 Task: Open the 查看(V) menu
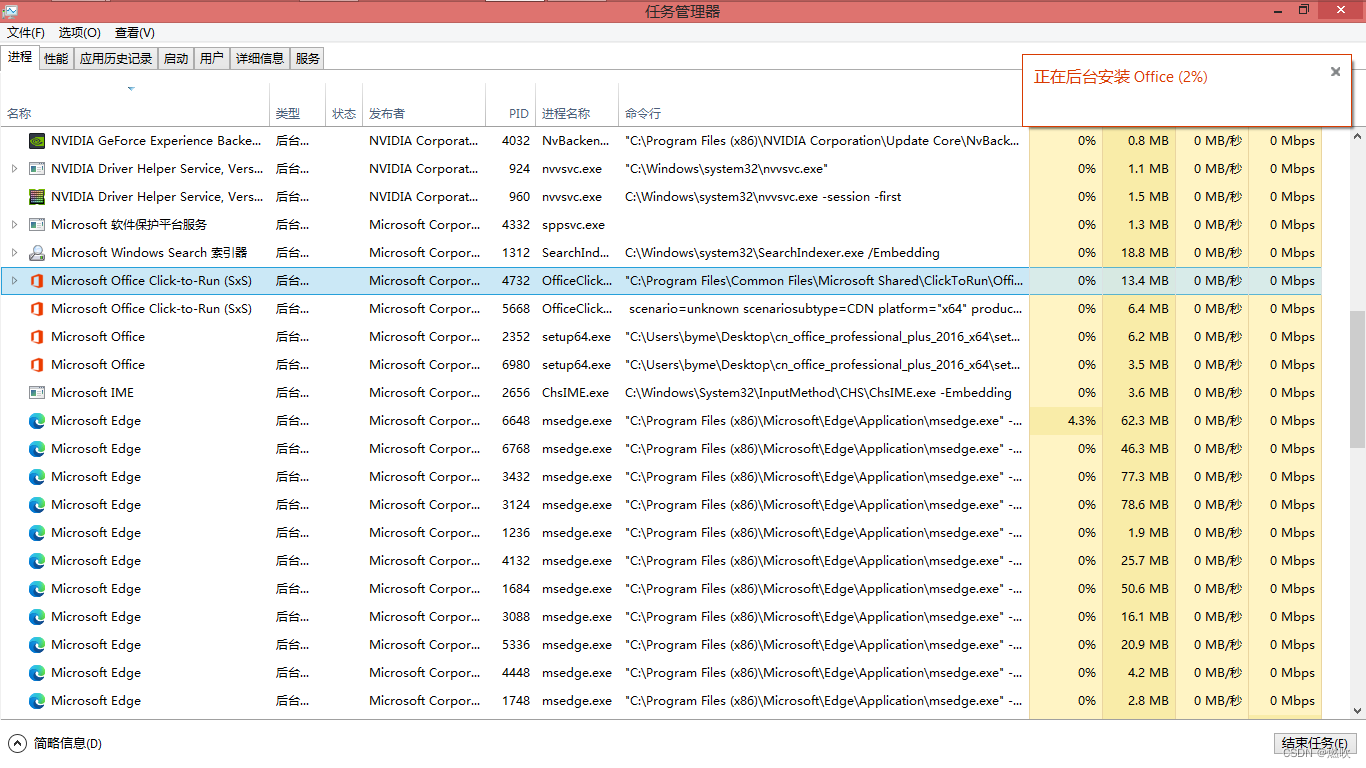point(135,33)
